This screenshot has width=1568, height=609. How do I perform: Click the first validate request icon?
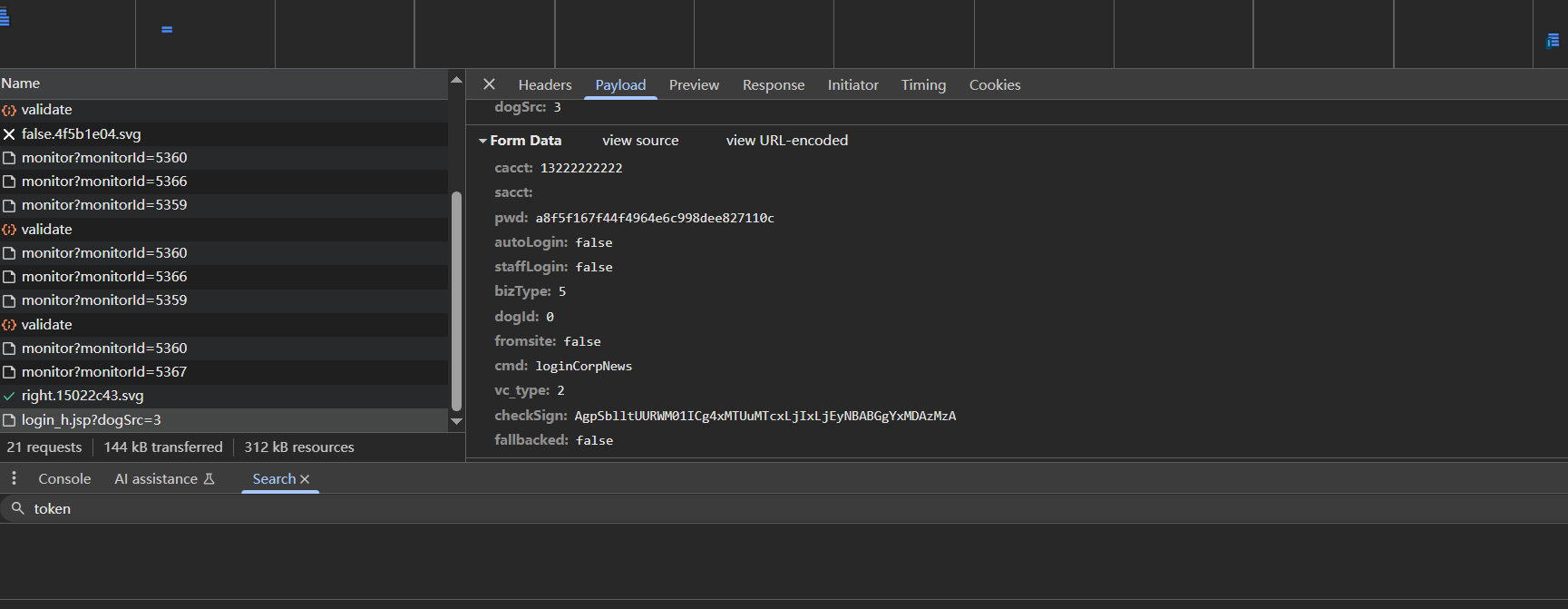pyautogui.click(x=9, y=110)
